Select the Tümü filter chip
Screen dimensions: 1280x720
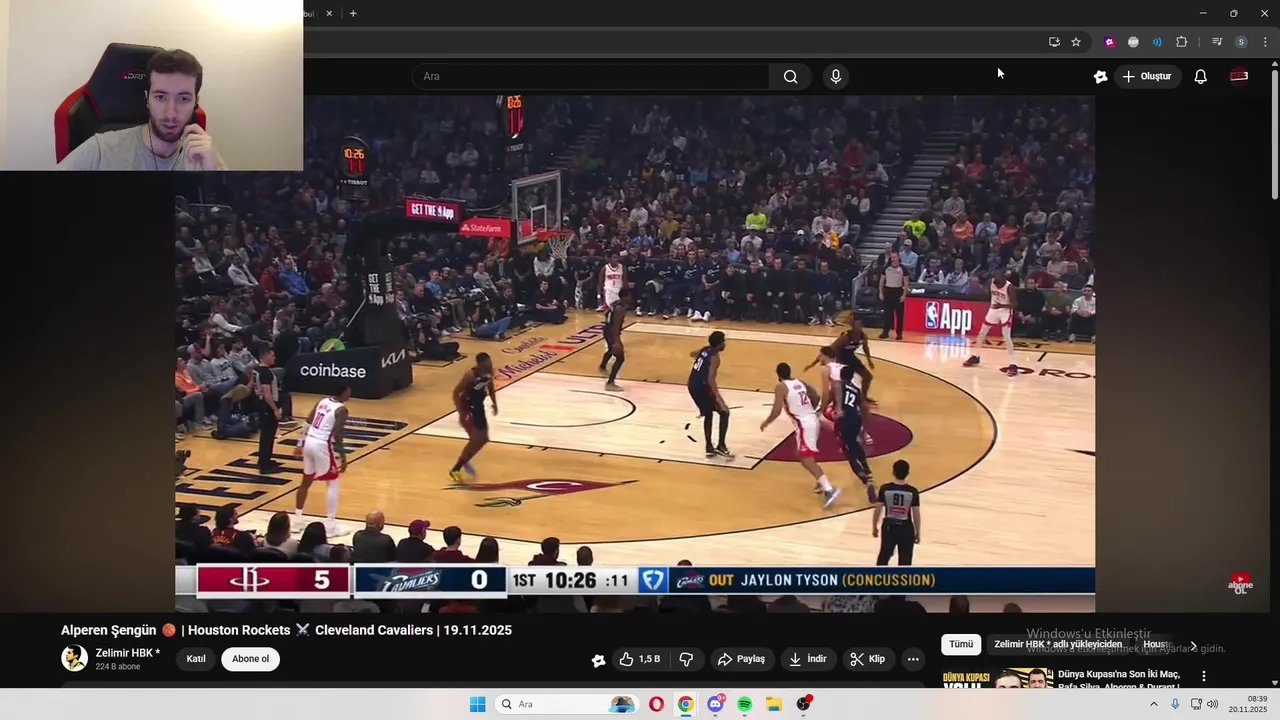961,645
